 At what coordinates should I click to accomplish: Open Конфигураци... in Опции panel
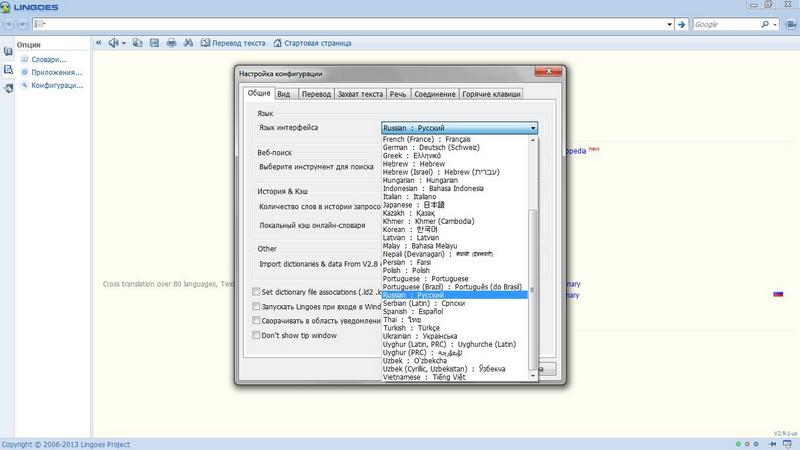(x=52, y=85)
